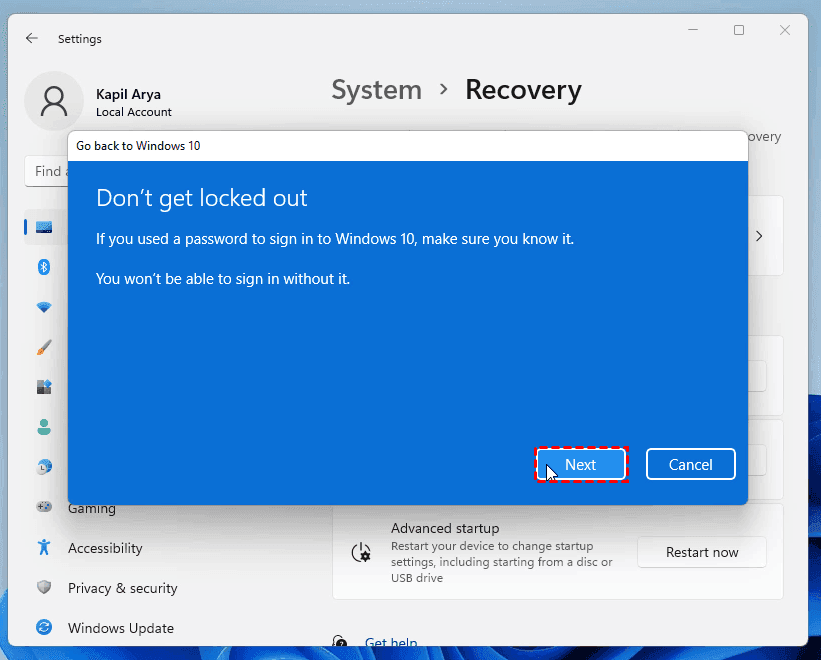Click Next in the Go back dialog
The image size is (821, 660).
point(581,464)
